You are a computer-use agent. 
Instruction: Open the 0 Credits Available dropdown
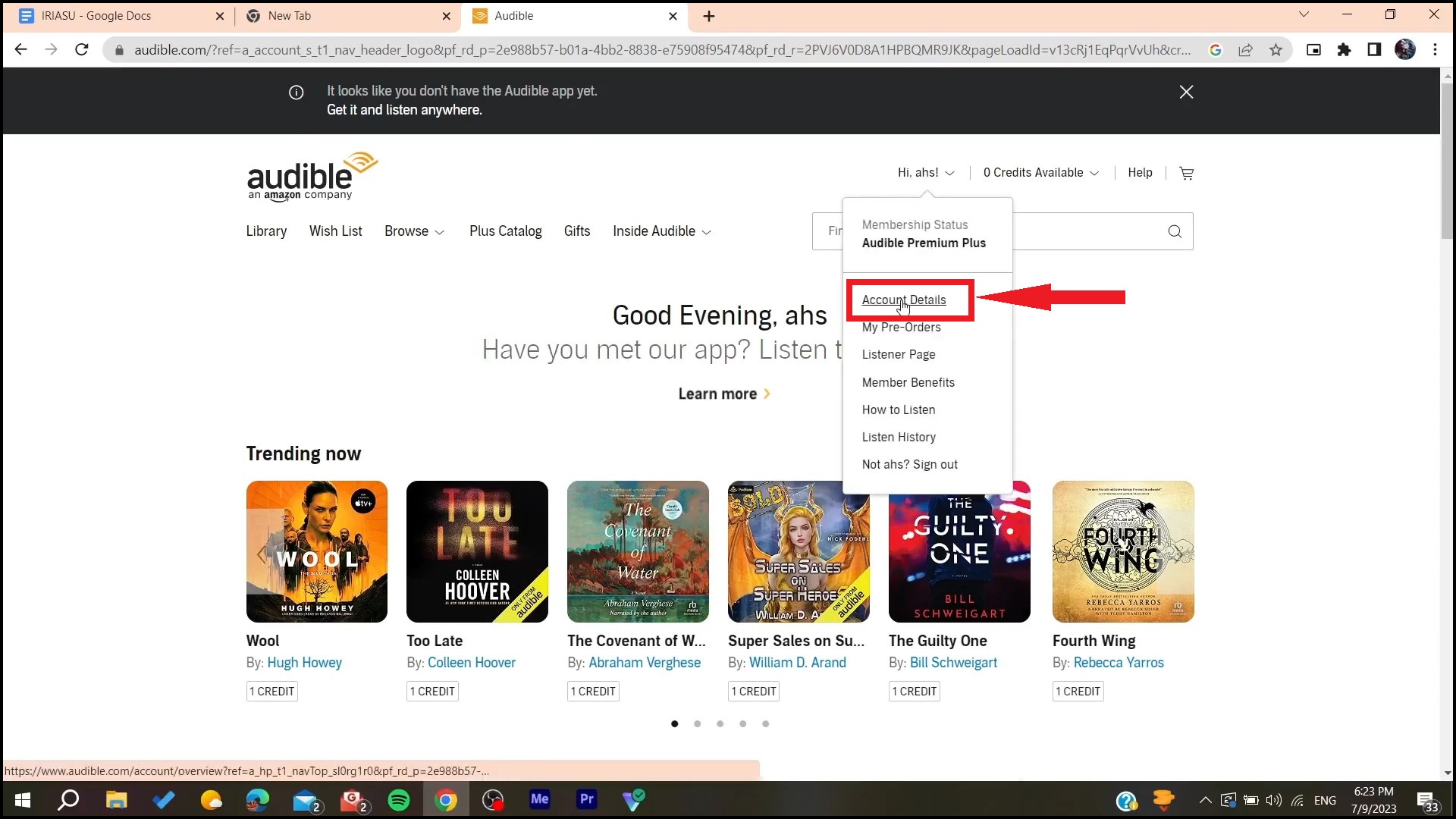(1040, 173)
